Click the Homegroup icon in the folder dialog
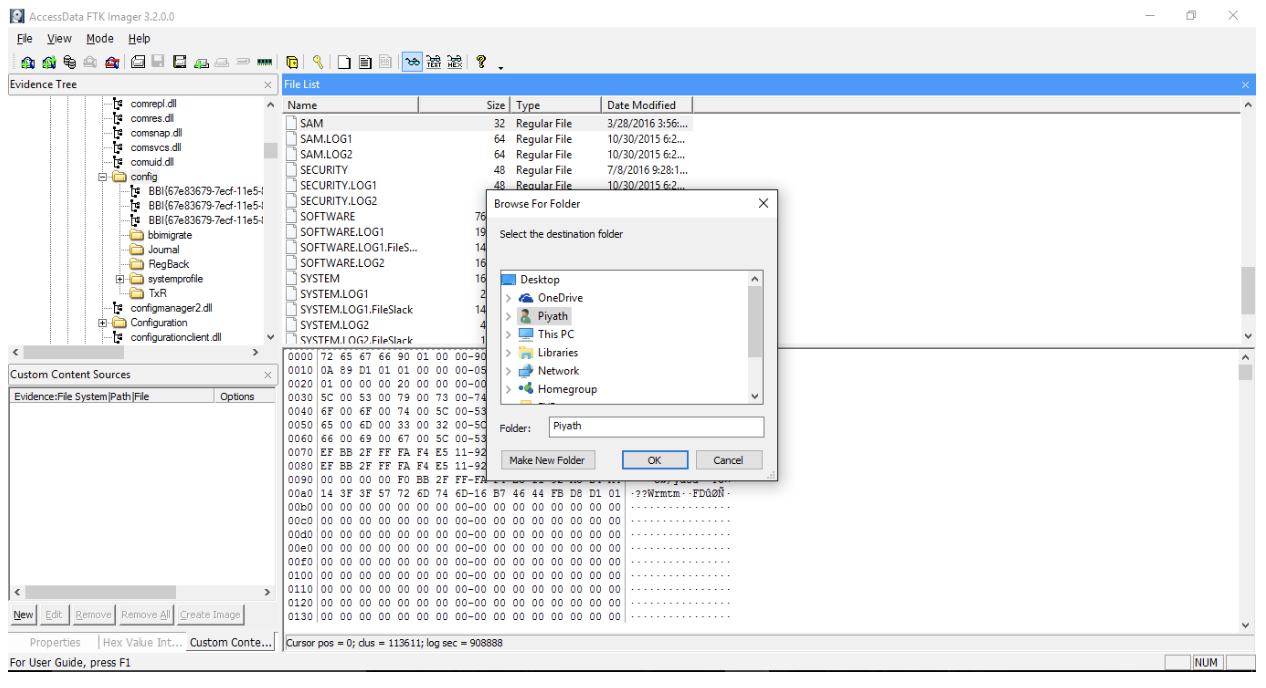 [x=526, y=389]
